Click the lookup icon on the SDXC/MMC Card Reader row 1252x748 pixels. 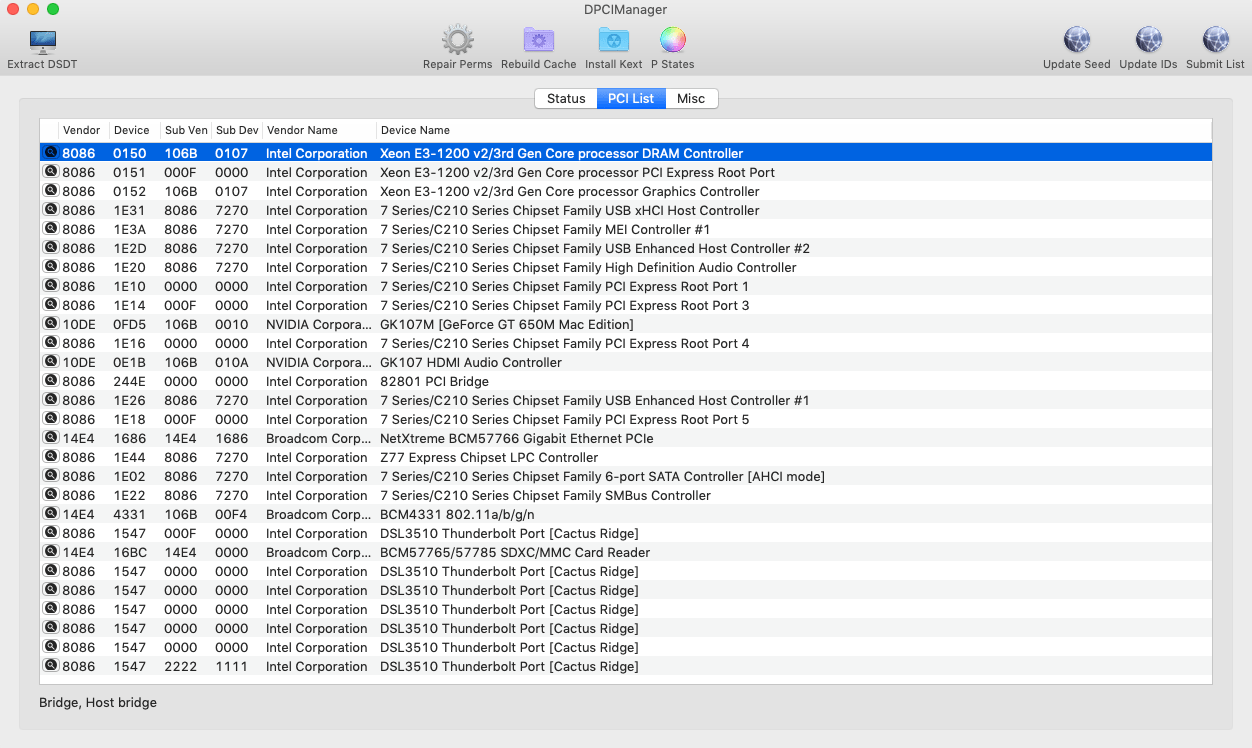pos(51,552)
